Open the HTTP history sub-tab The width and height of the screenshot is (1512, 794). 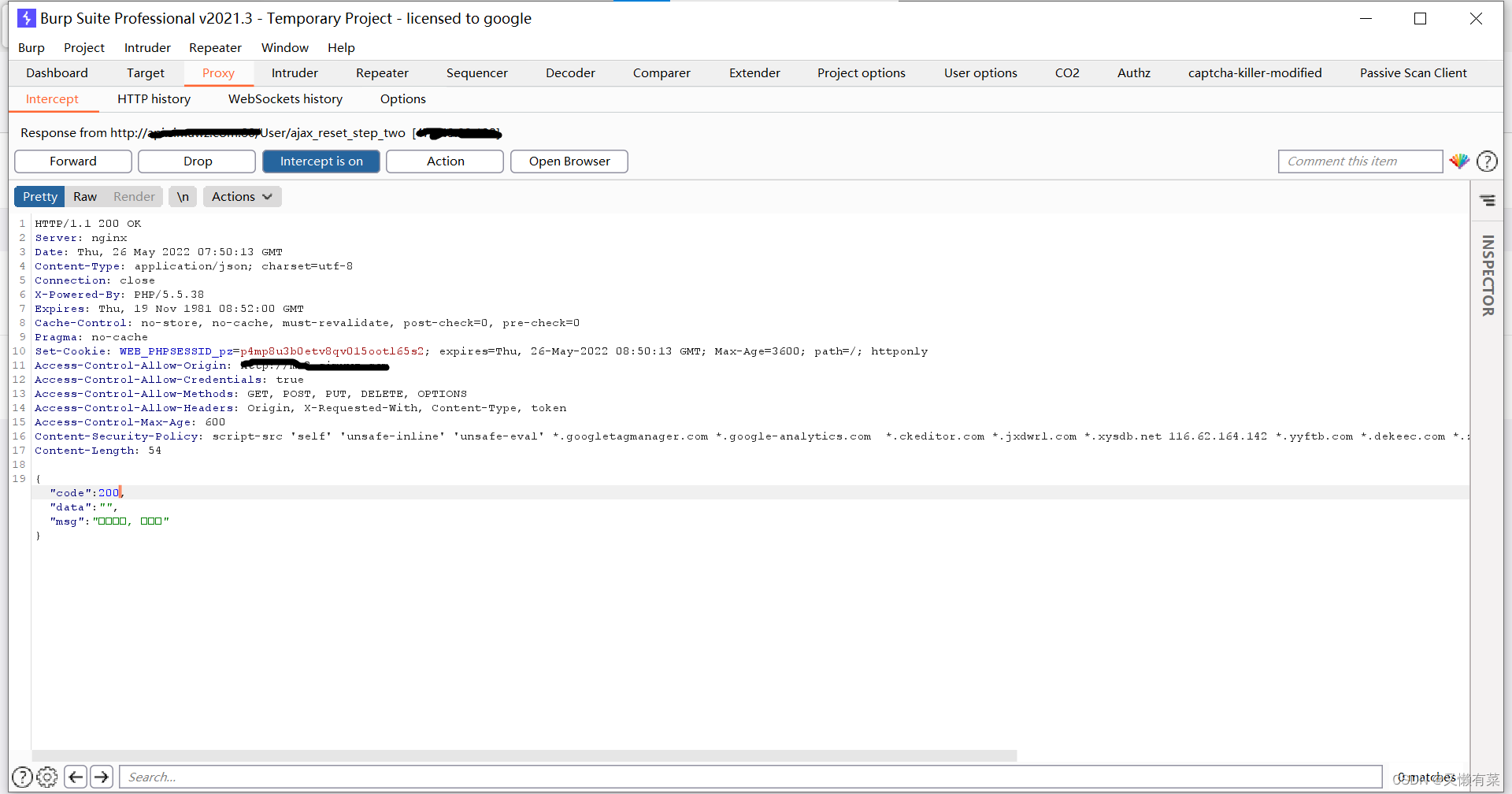pos(154,99)
